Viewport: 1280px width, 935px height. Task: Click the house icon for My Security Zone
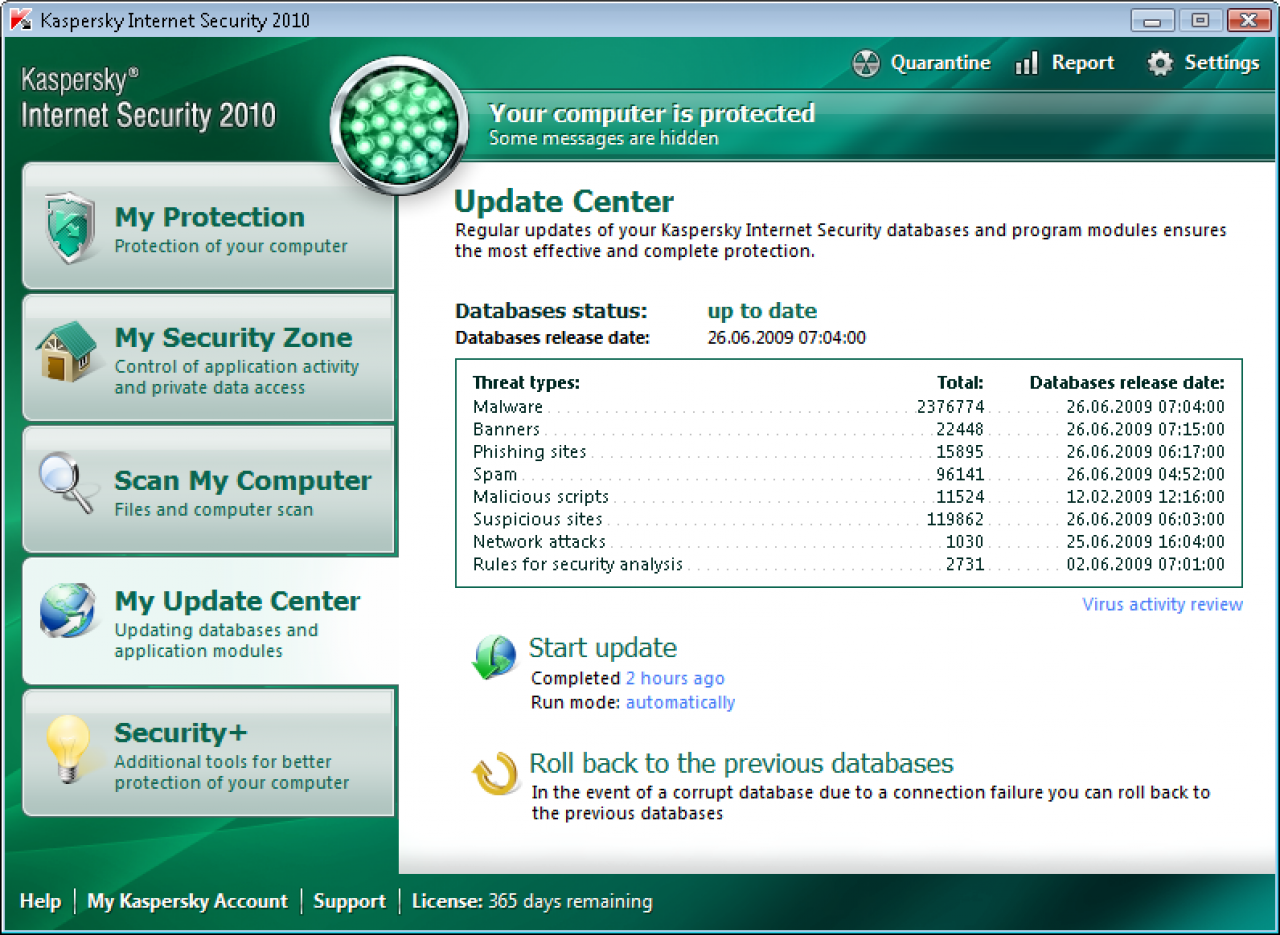click(68, 351)
